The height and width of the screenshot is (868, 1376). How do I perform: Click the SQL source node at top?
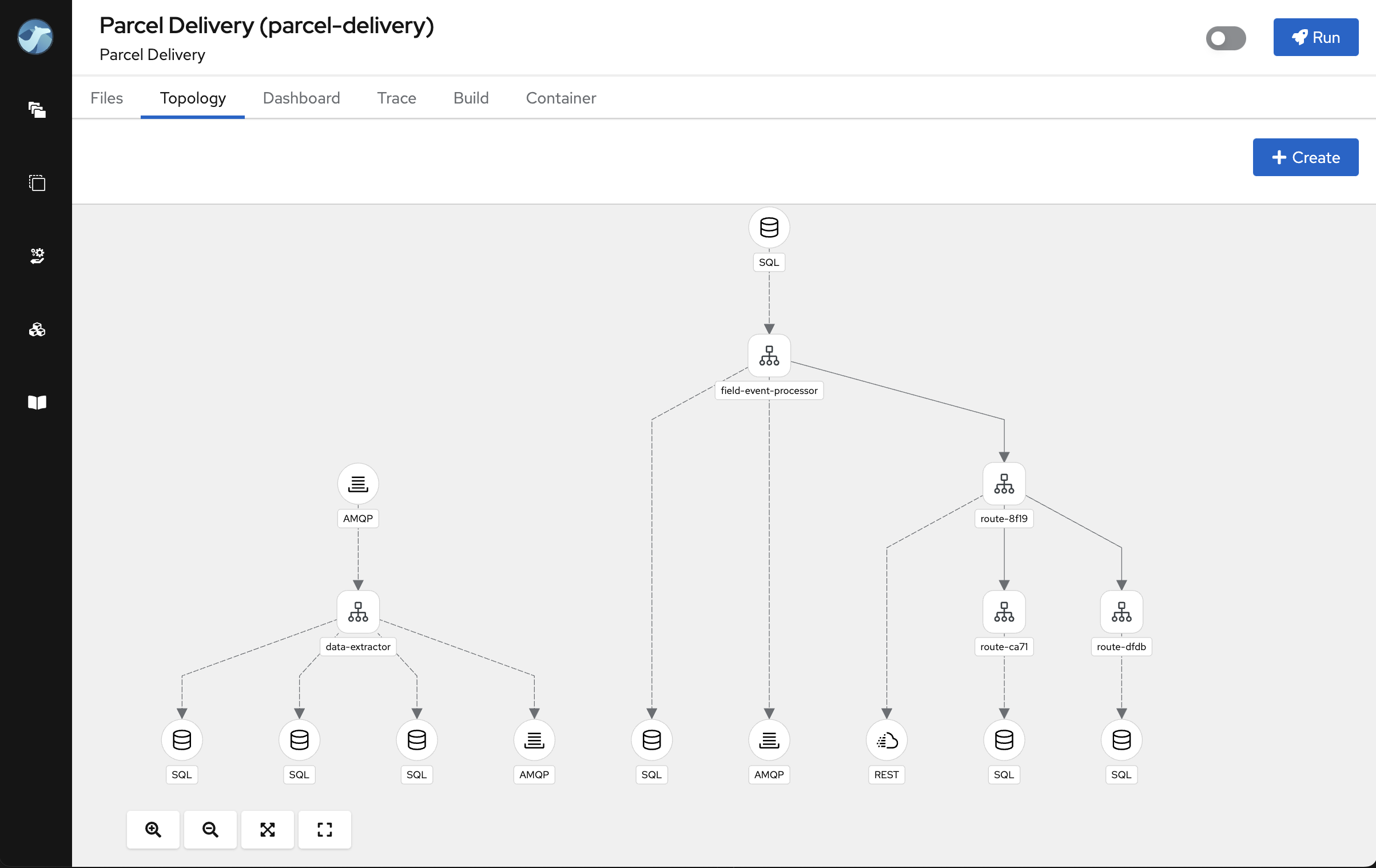(x=769, y=228)
